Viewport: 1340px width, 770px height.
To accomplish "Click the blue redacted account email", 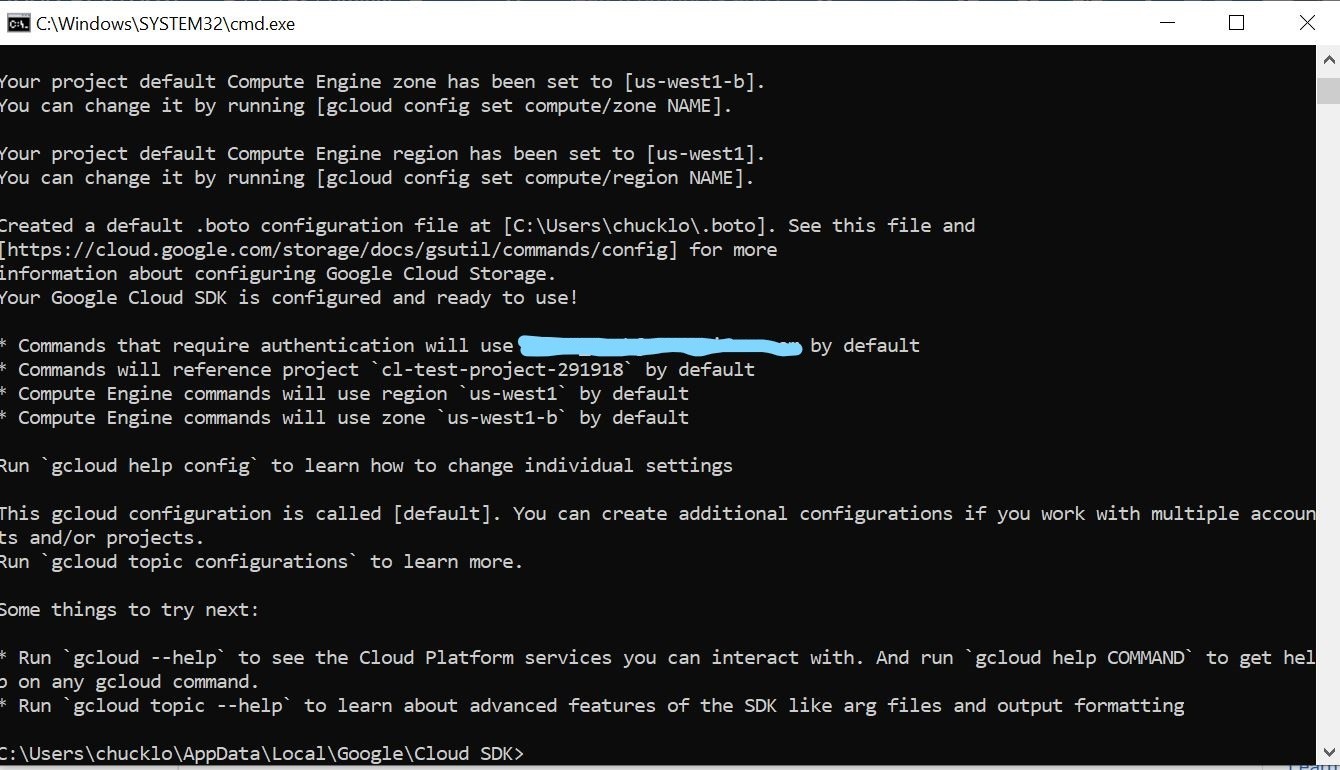I will (660, 346).
